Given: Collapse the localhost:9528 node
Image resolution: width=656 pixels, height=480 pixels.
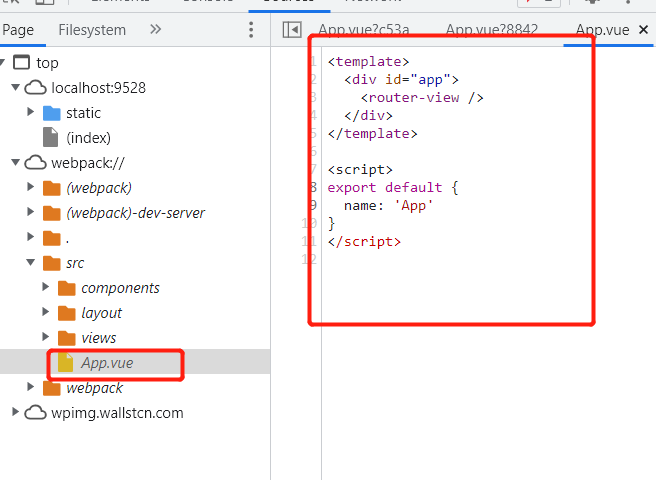Looking at the screenshot, I should tap(15, 87).
